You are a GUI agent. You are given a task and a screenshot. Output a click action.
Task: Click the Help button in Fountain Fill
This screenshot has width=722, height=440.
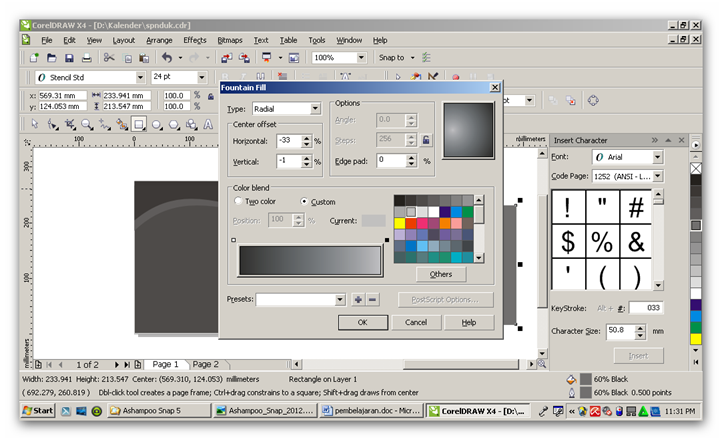[469, 322]
